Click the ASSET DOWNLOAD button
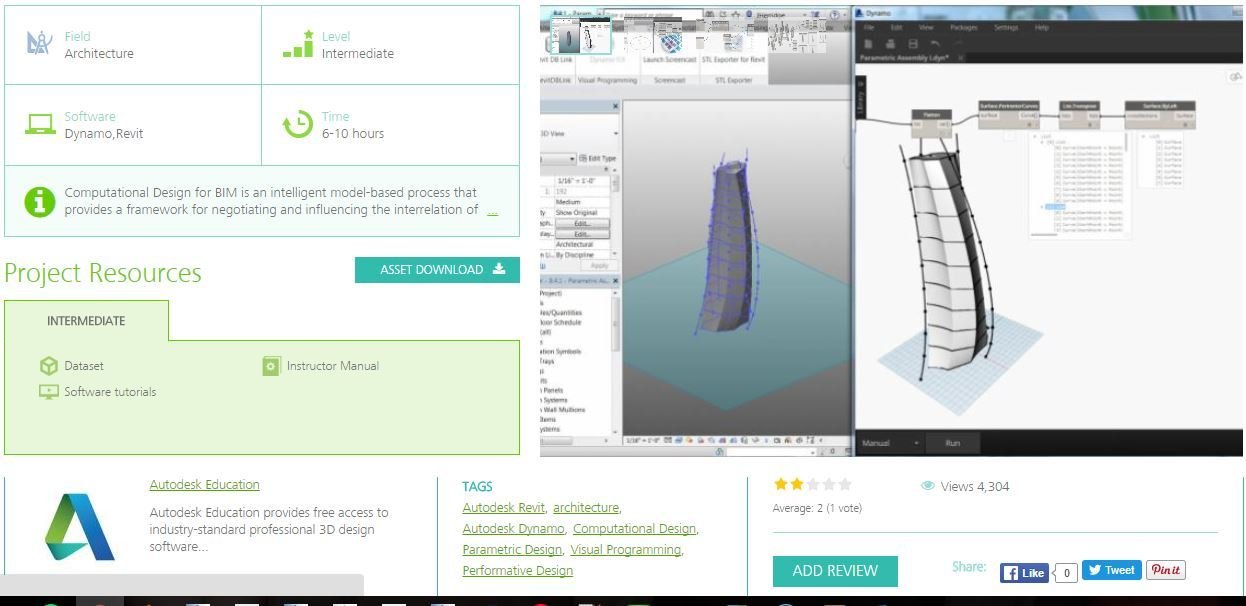 [437, 270]
